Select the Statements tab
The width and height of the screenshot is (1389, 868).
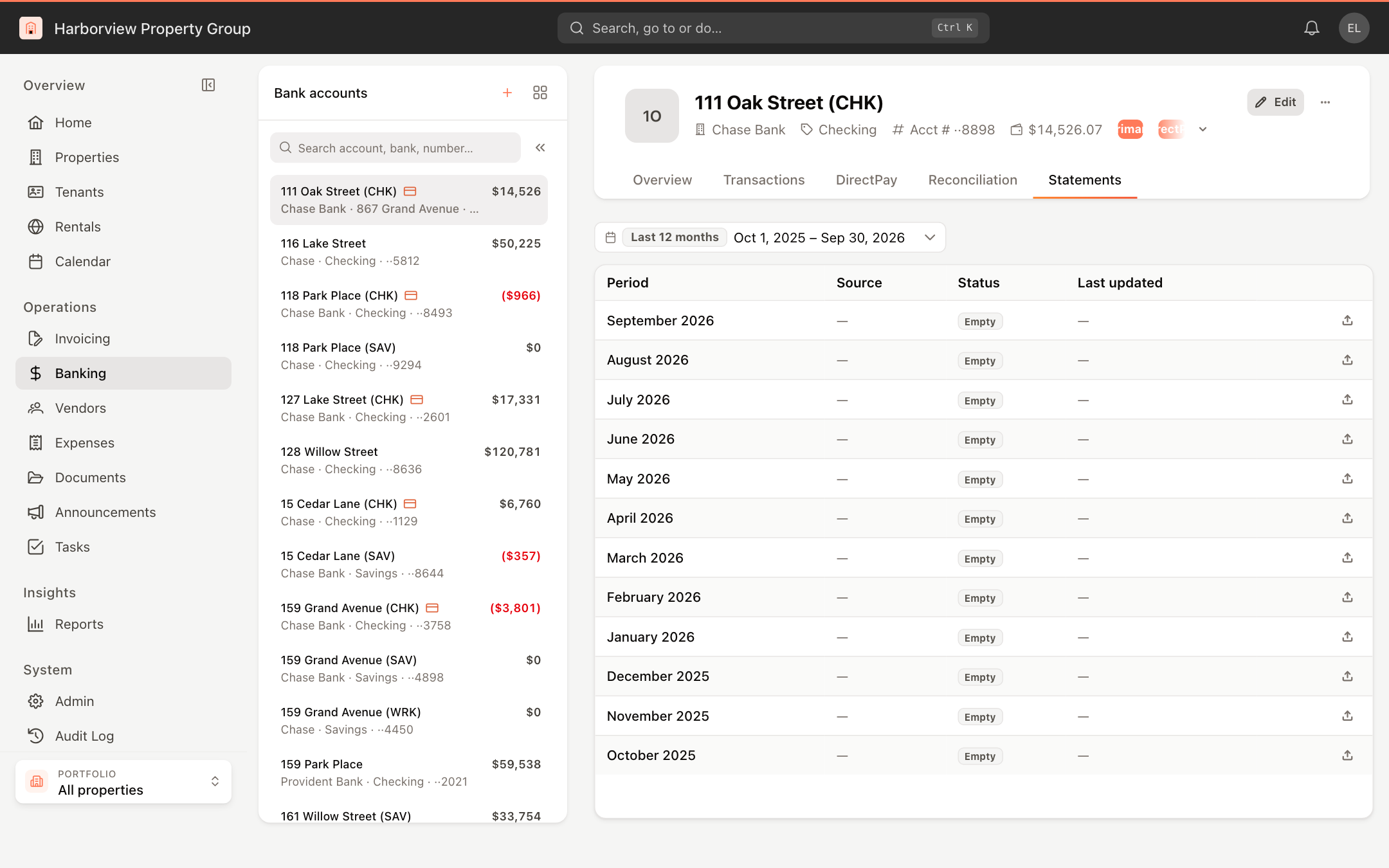(x=1085, y=180)
